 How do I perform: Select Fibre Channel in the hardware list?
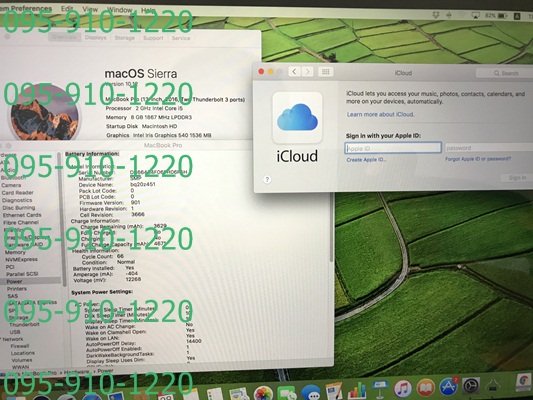21,223
